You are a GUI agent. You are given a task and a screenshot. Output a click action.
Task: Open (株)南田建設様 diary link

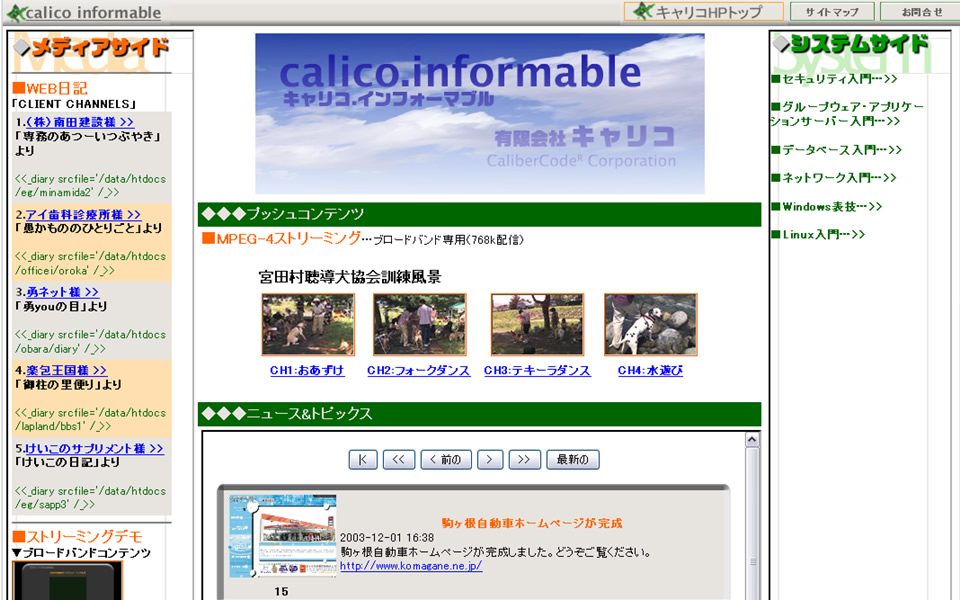(80, 122)
